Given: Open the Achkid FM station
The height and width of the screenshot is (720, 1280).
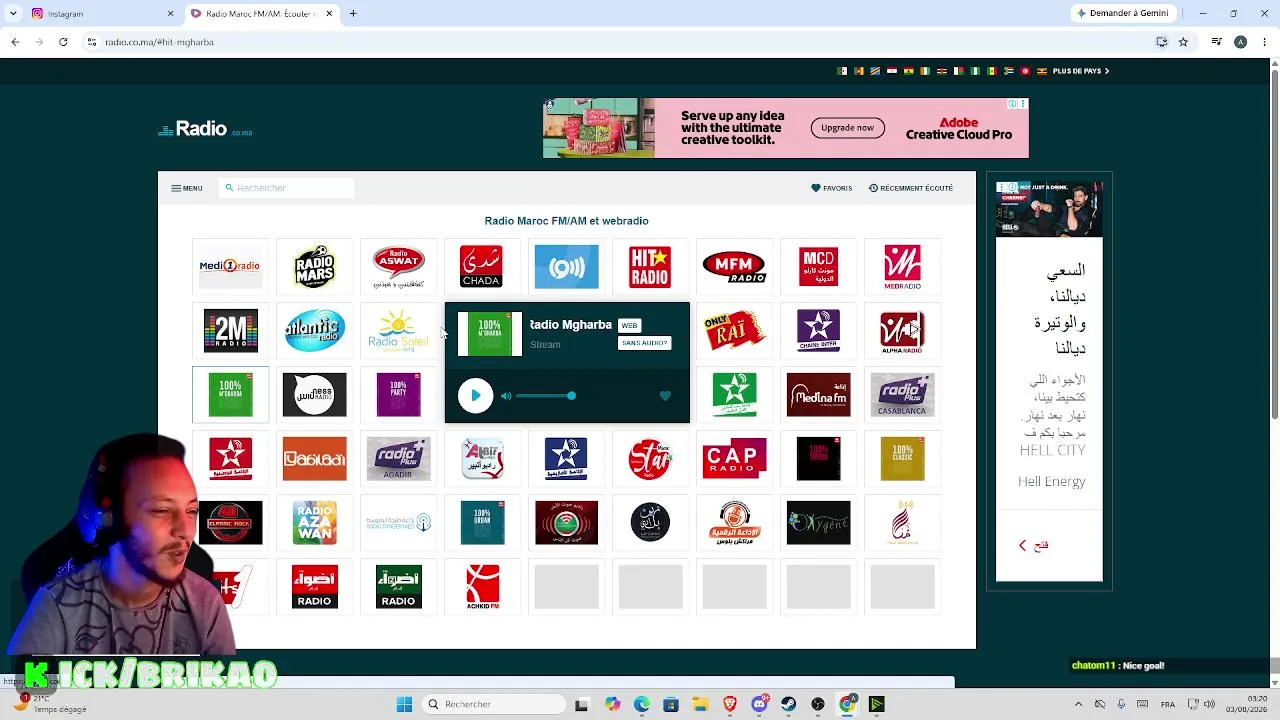Looking at the screenshot, I should point(482,587).
